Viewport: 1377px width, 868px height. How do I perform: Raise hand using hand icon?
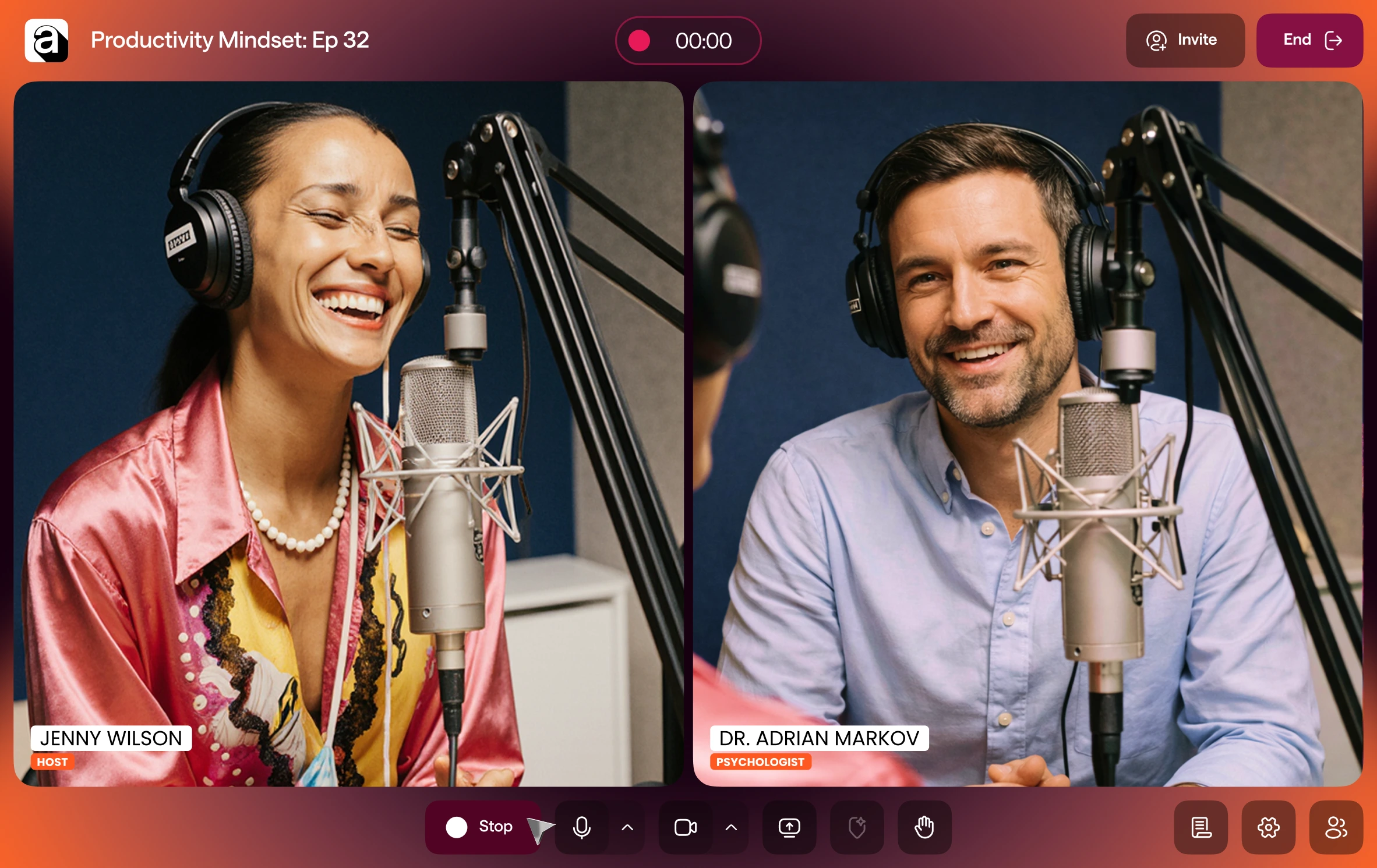tap(924, 827)
